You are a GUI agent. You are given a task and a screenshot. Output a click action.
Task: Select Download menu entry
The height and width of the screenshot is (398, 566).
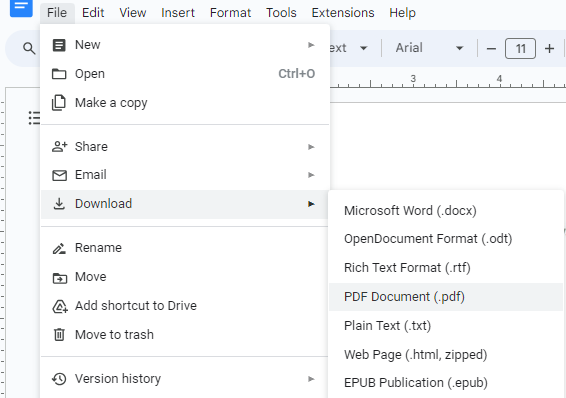point(185,204)
